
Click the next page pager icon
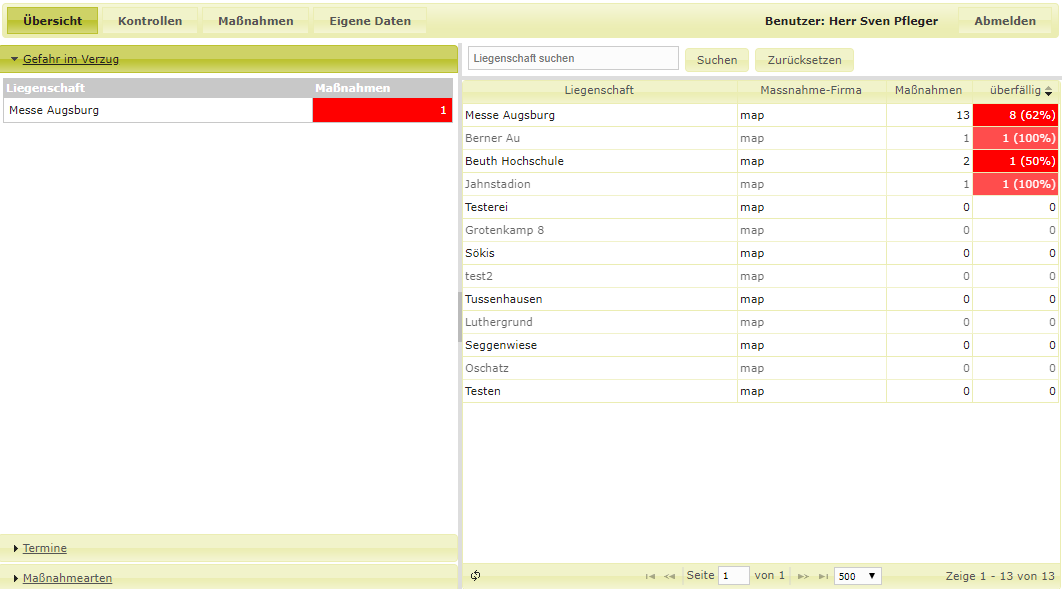coord(803,576)
